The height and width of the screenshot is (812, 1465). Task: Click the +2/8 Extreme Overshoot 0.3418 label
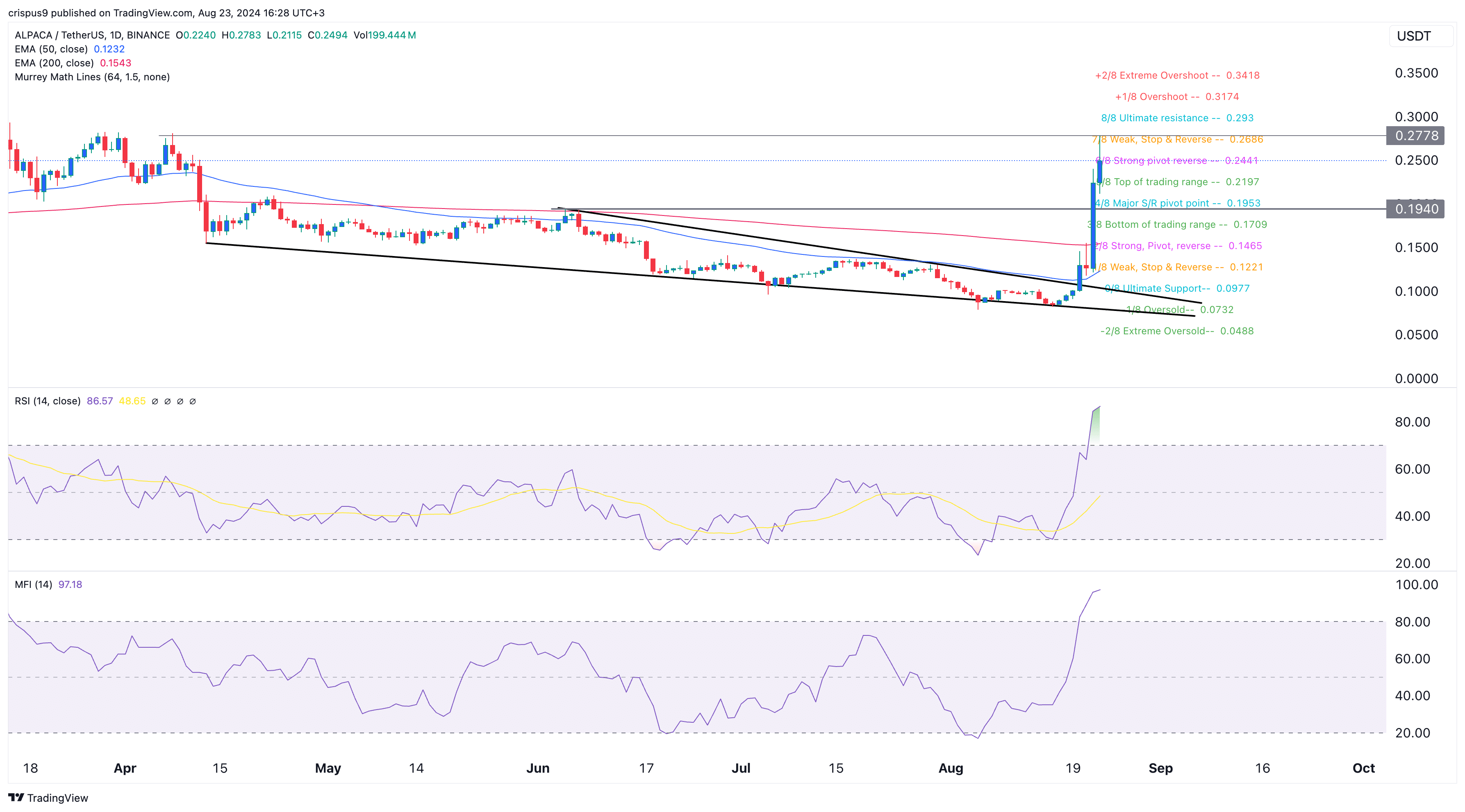point(1177,75)
